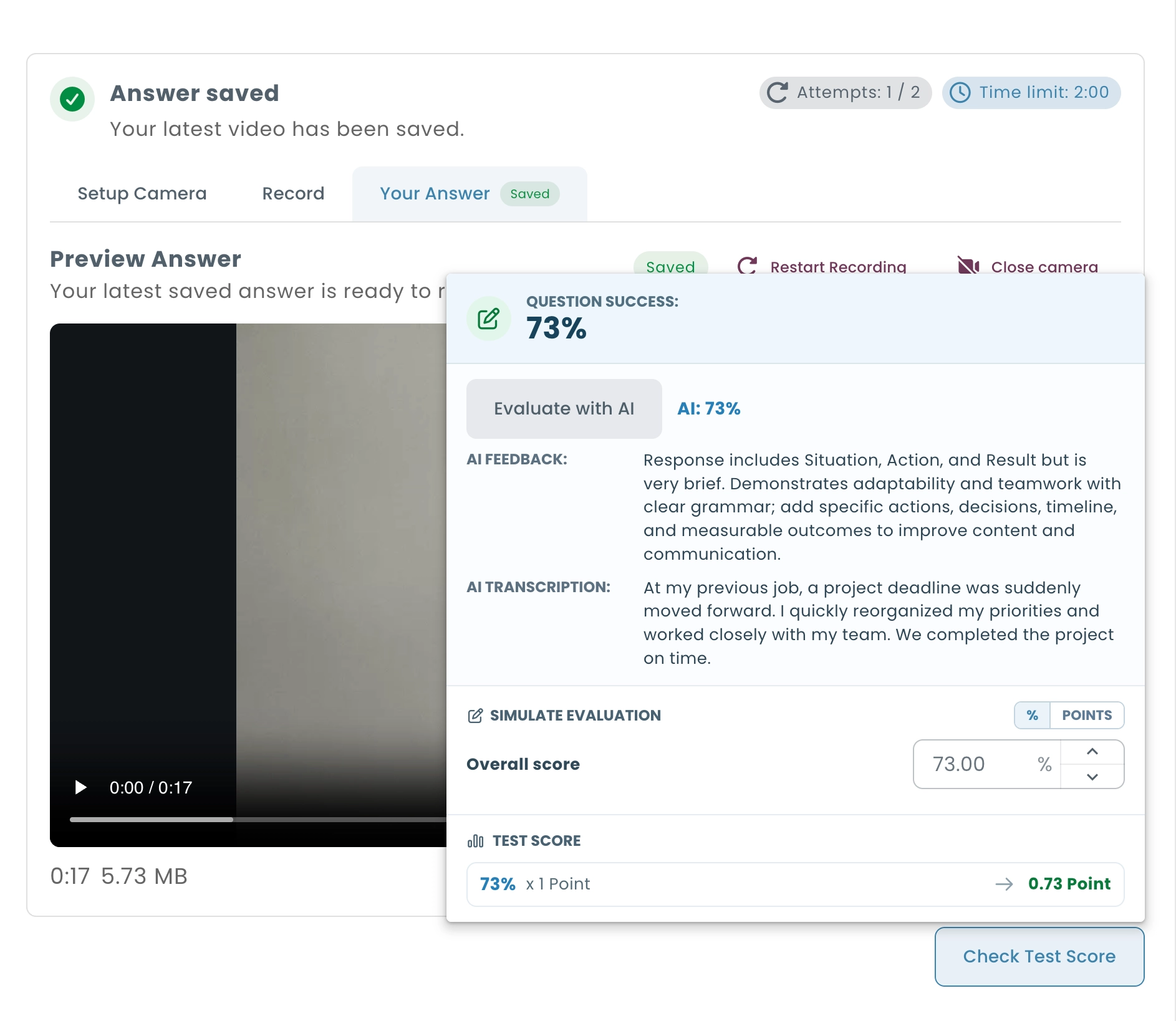1176x1021 pixels.
Task: Open the Setup Camera tab
Action: (x=142, y=194)
